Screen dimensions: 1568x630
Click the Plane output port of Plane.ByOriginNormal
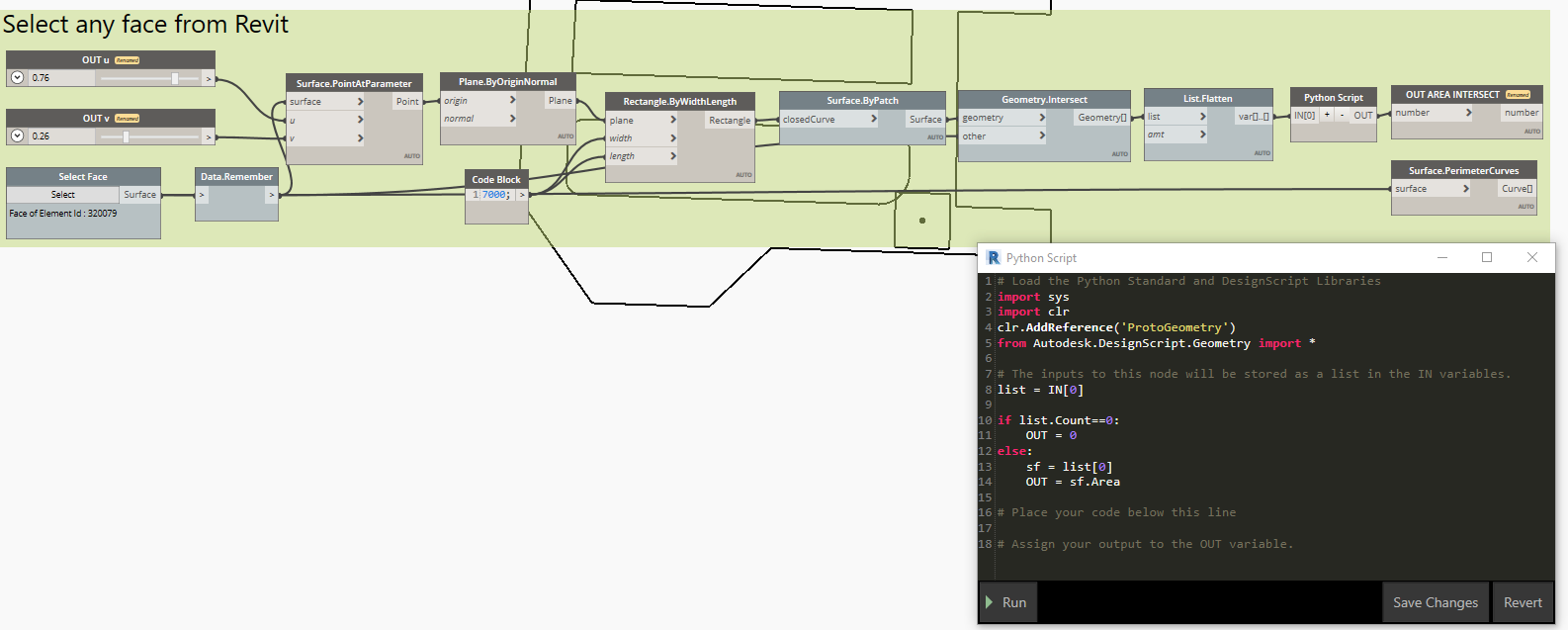pos(560,100)
